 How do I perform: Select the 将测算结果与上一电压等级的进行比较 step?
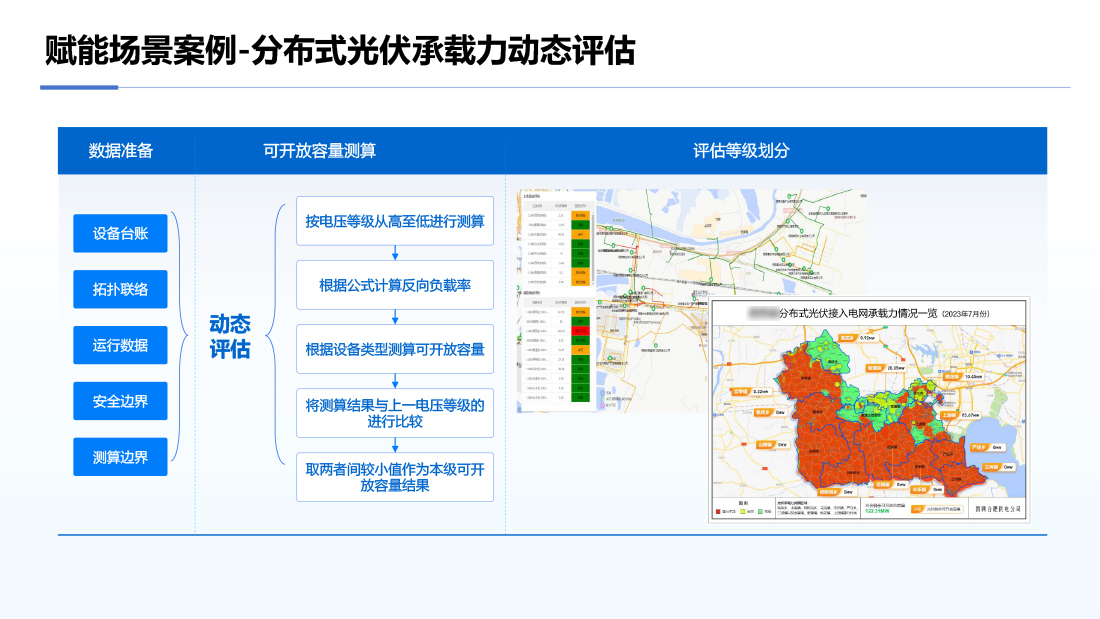(x=395, y=413)
